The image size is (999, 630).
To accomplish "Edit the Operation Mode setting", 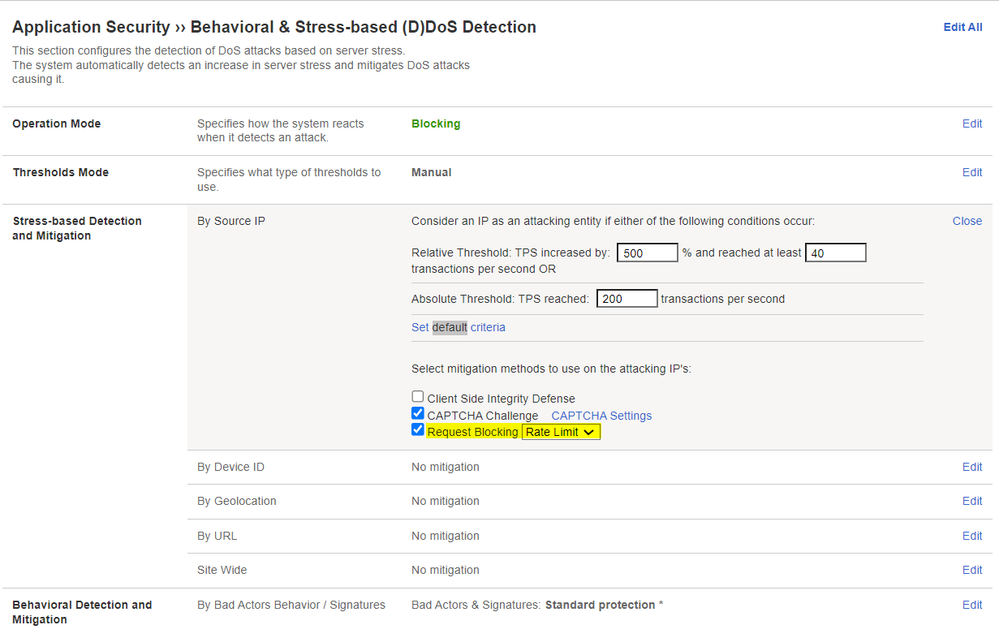I will pos(972,124).
